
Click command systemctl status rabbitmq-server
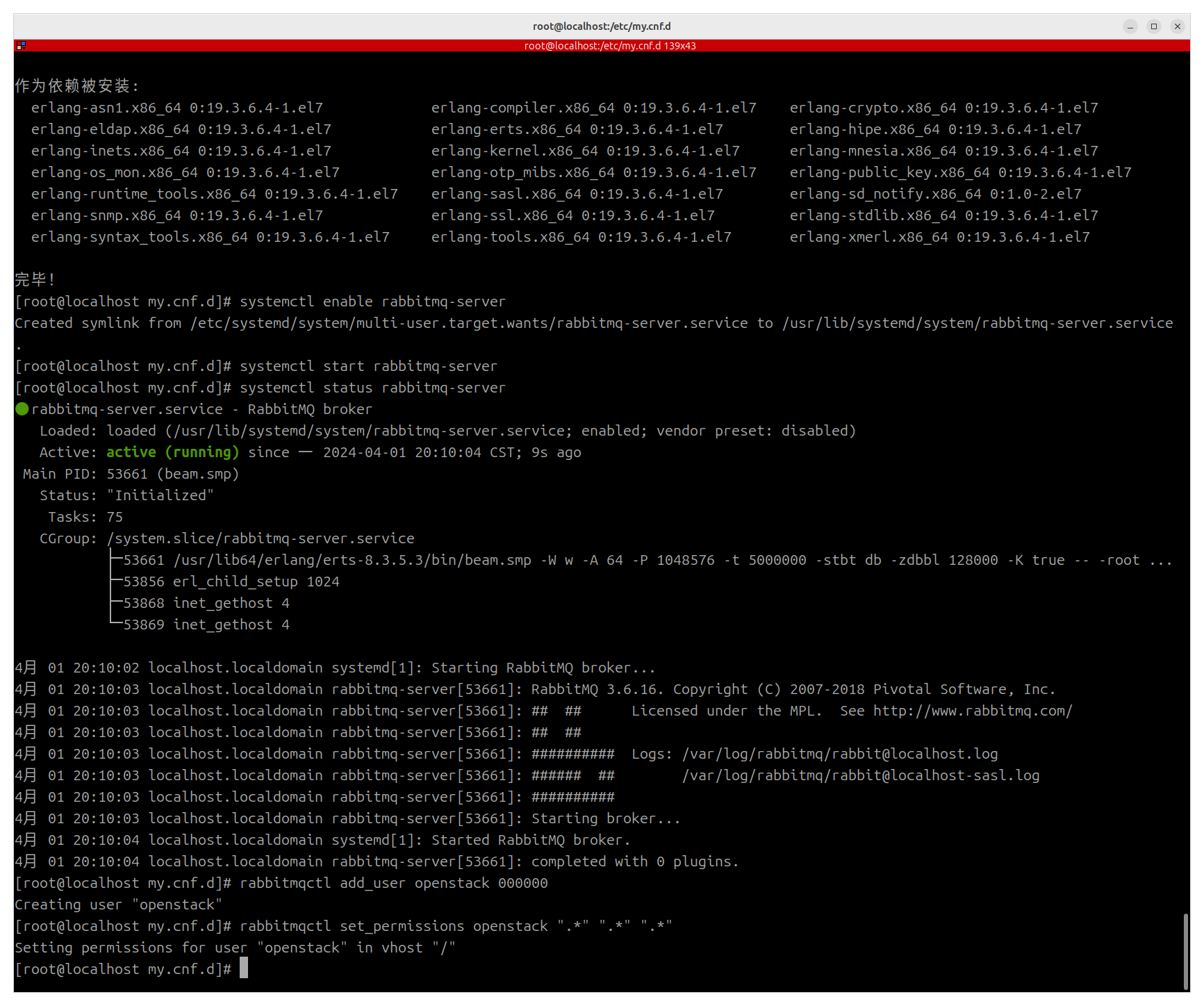[373, 388]
